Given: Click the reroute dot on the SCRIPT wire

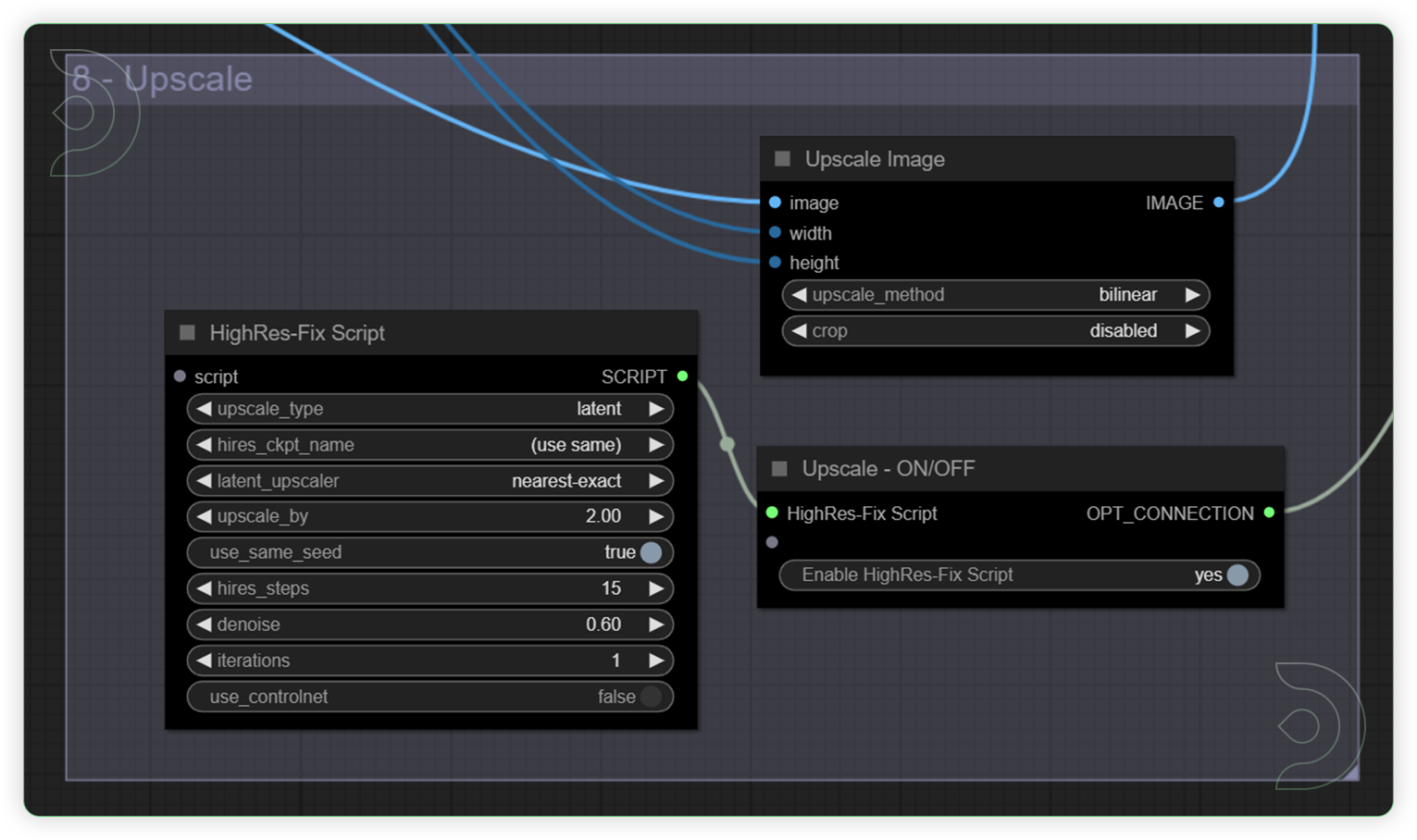Looking at the screenshot, I should point(727,444).
